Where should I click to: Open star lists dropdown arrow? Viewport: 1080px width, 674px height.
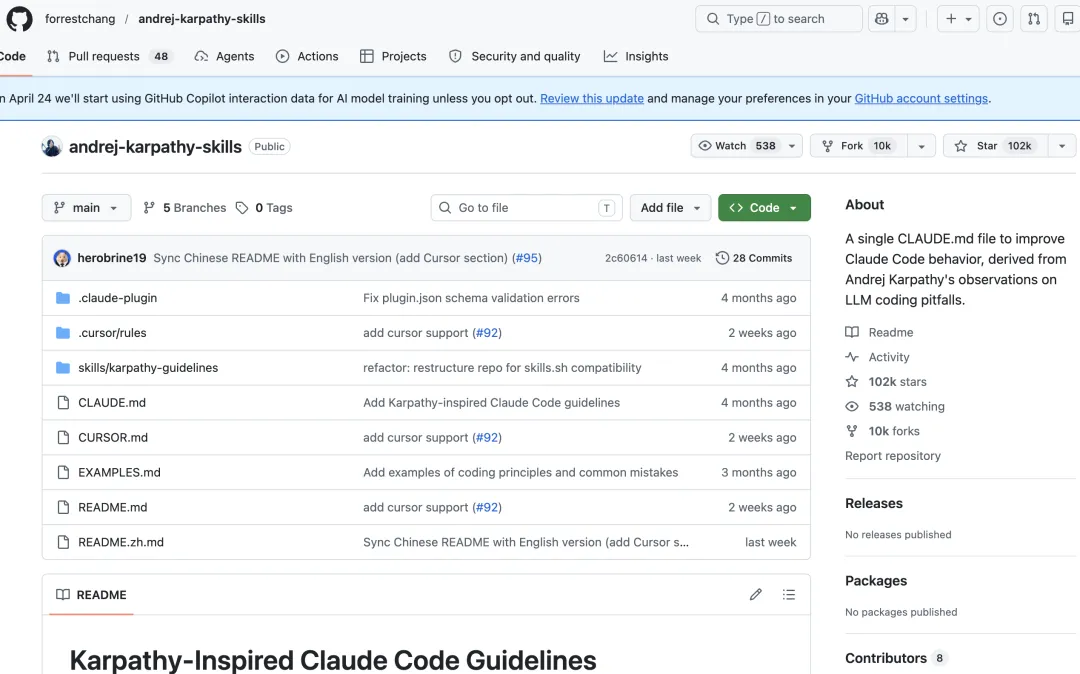click(x=1062, y=146)
